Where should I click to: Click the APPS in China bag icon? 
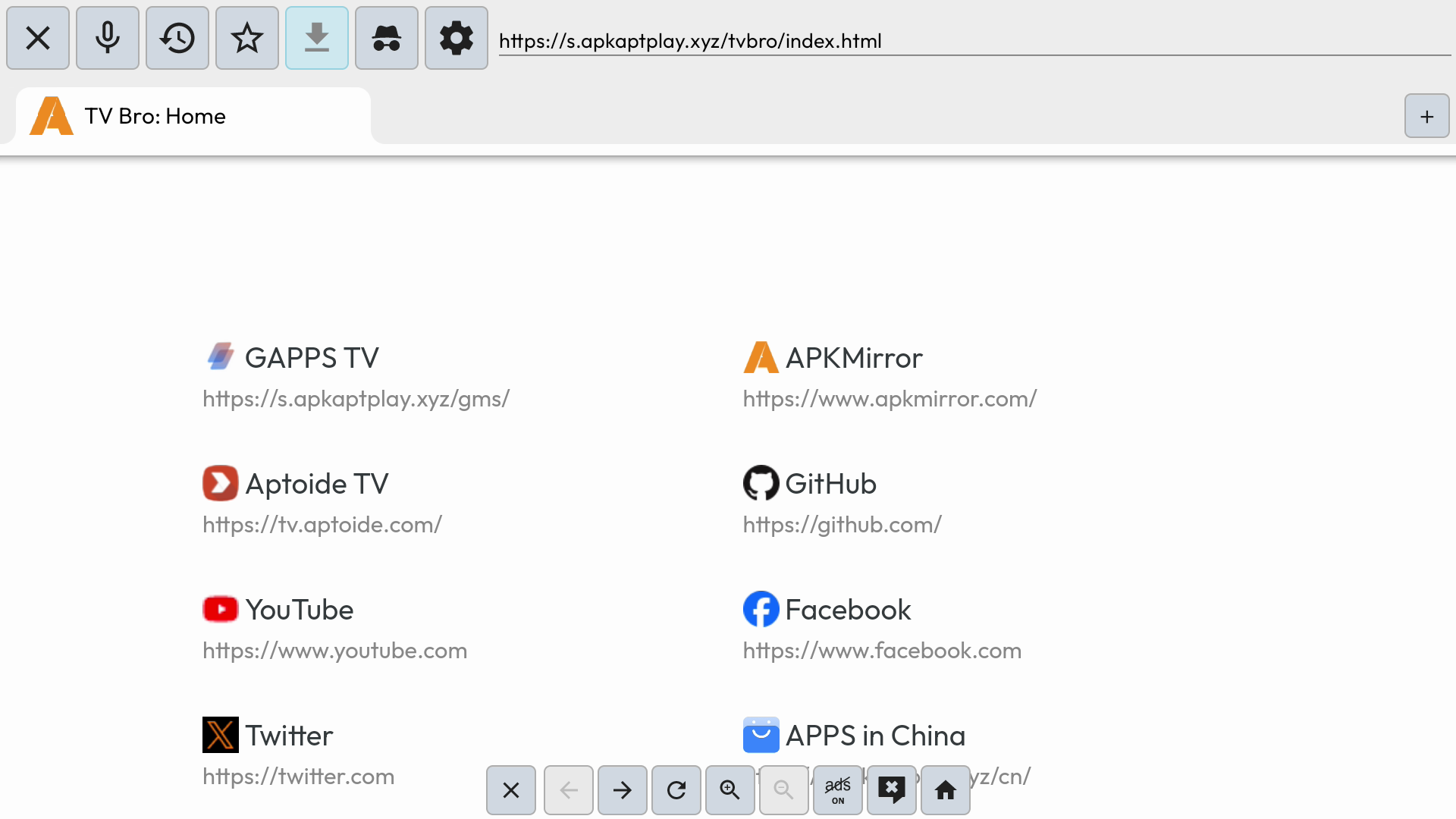pos(761,735)
